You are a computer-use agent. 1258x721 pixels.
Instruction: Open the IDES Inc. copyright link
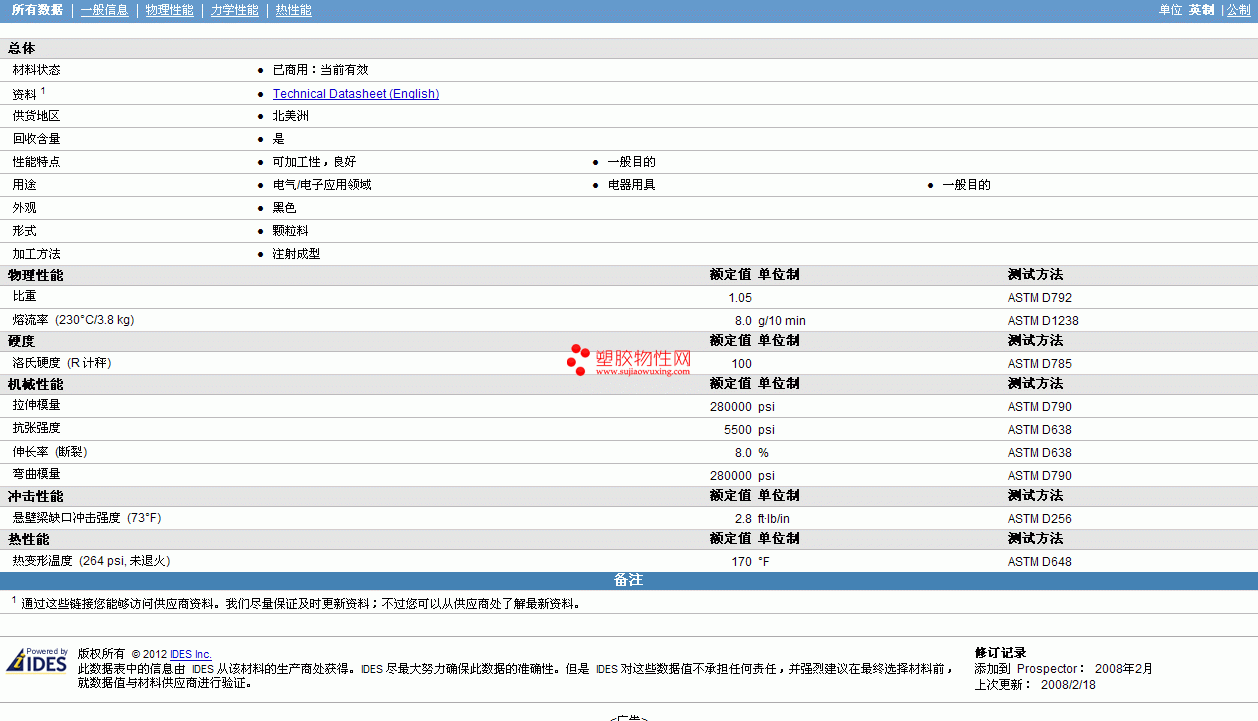pos(191,654)
